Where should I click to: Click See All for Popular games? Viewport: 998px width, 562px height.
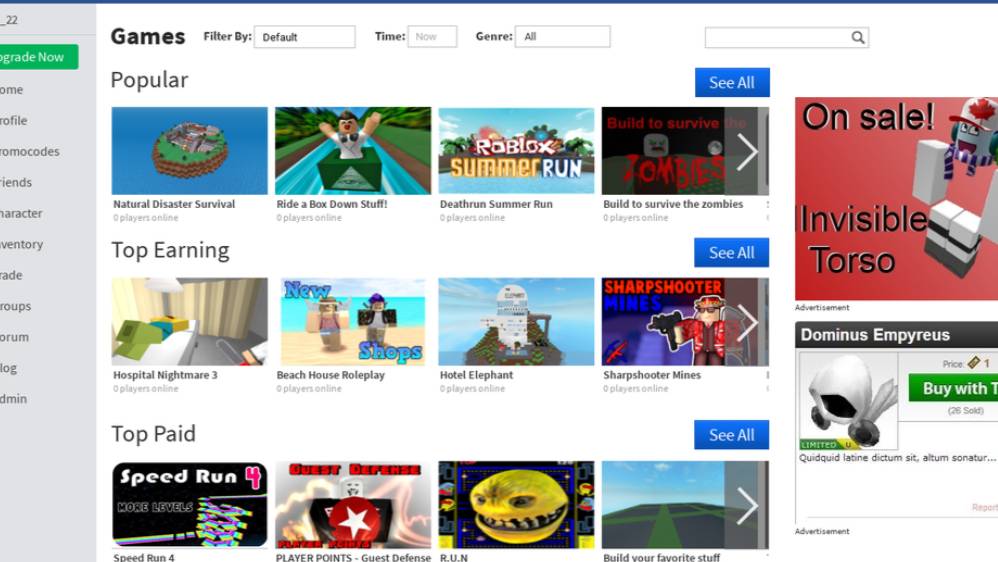pyautogui.click(x=732, y=83)
